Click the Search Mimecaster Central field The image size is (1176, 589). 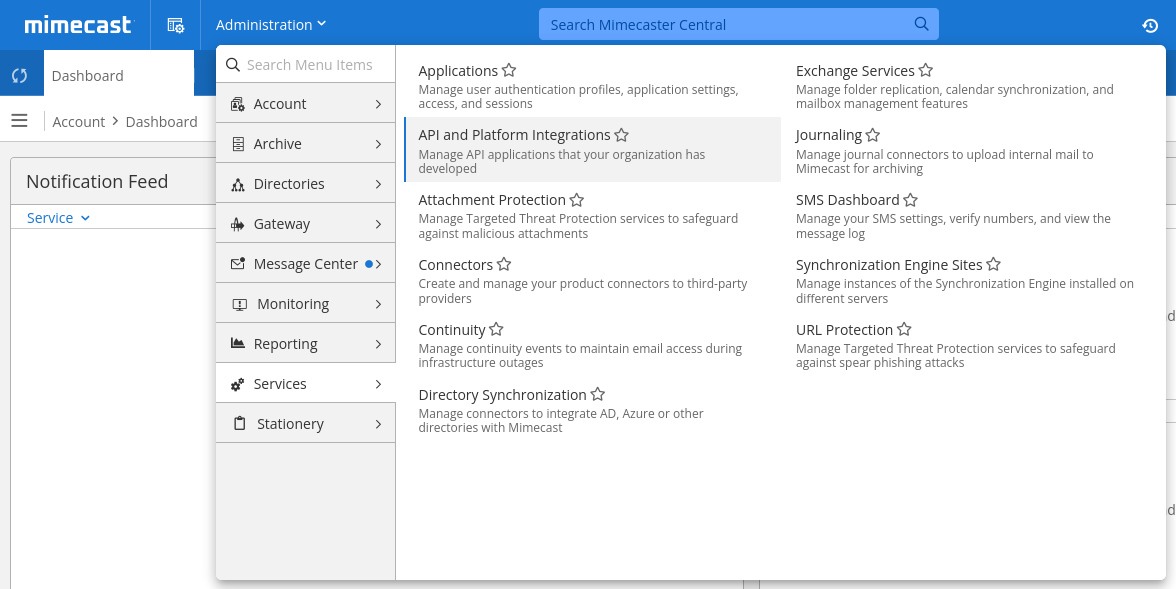point(739,25)
